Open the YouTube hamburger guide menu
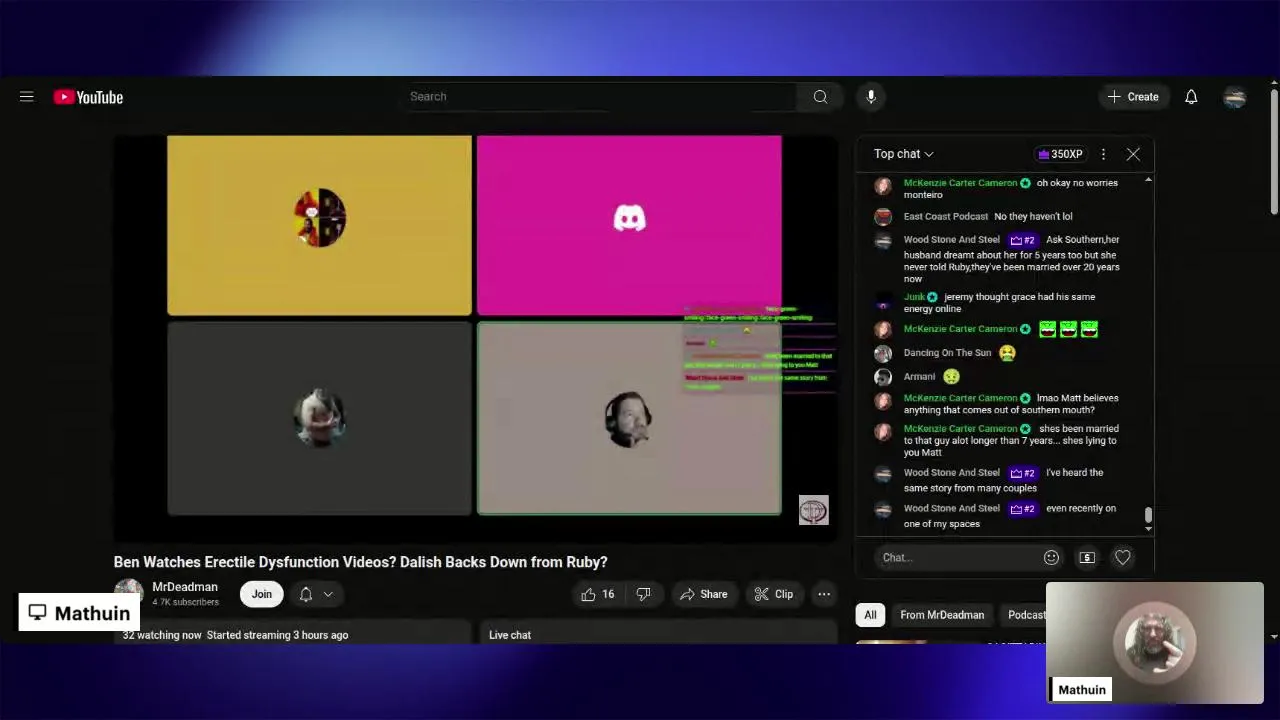 [27, 97]
